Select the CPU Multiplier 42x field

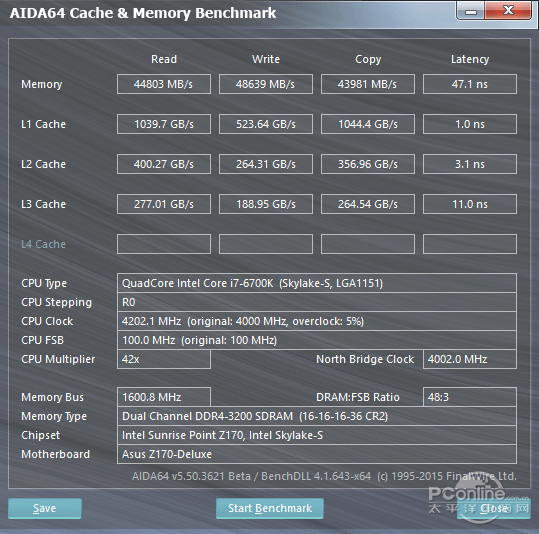[164, 359]
